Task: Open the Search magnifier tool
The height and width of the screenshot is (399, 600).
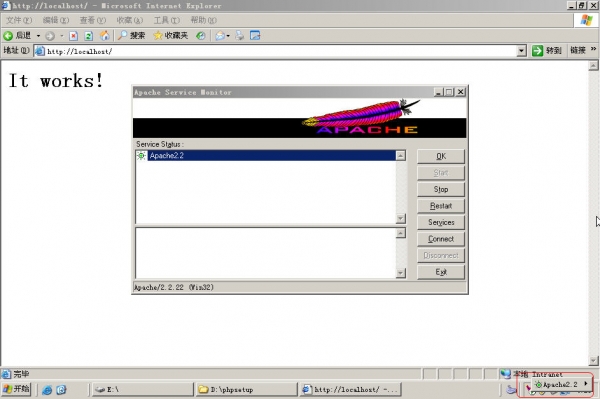Action: pos(122,35)
